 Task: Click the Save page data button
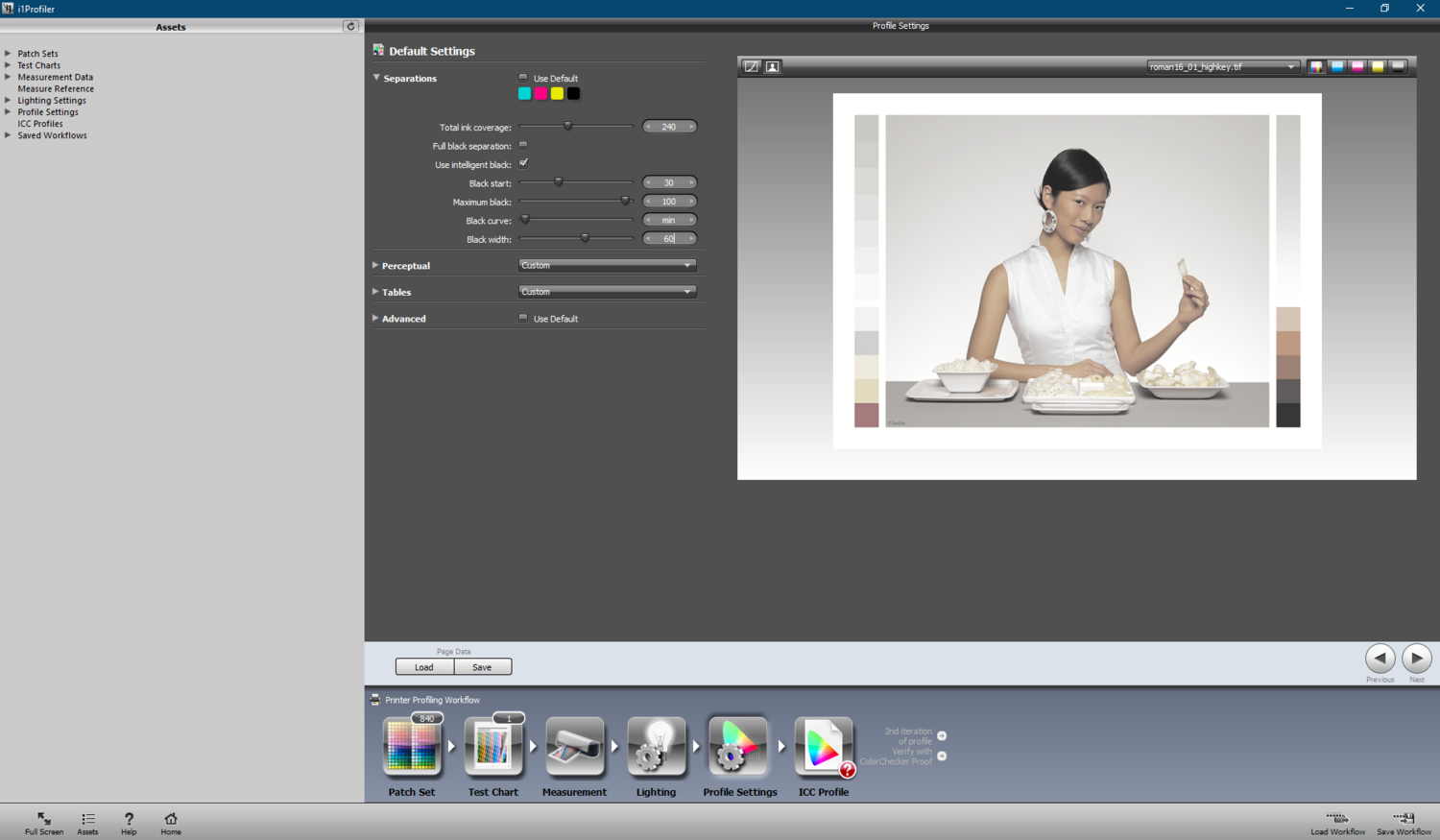(x=482, y=667)
